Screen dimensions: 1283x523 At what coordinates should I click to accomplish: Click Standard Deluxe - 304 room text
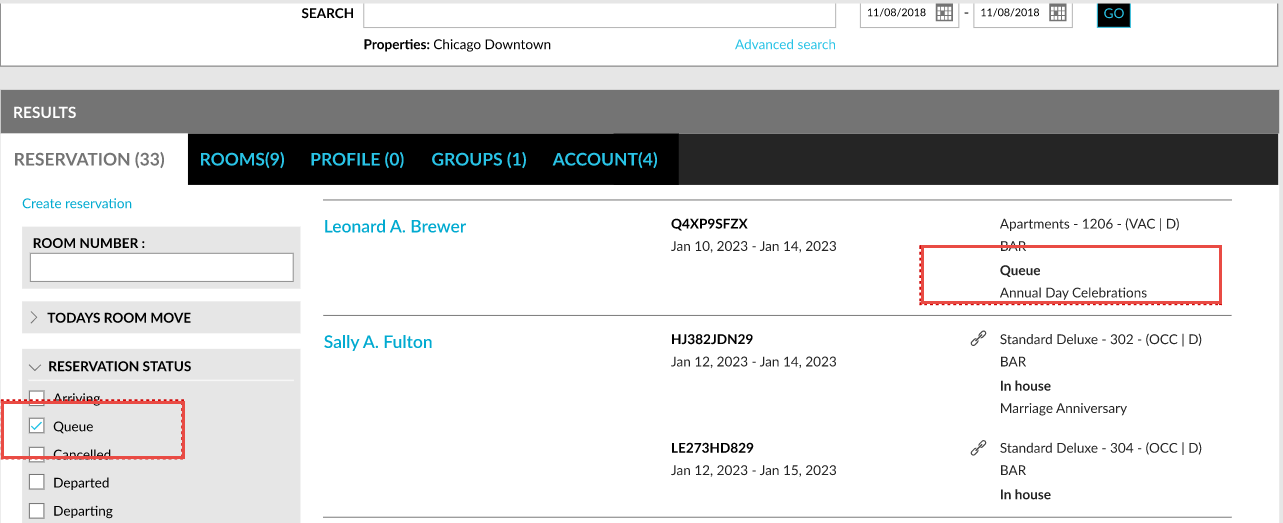click(1101, 448)
